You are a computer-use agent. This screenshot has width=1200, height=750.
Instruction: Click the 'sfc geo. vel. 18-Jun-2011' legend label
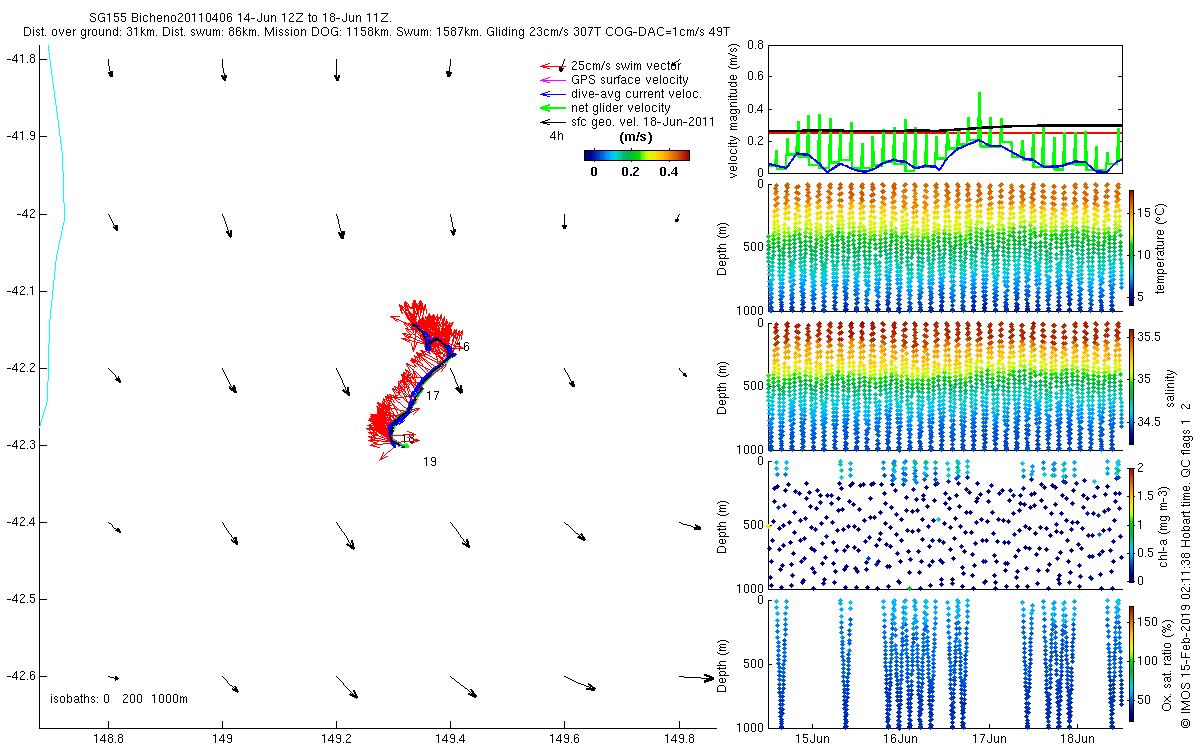642,121
